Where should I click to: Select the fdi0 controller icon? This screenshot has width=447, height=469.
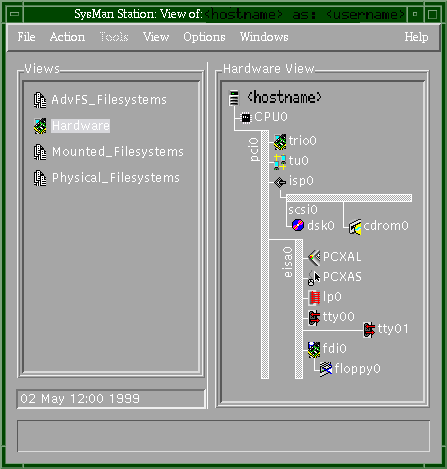click(x=314, y=349)
